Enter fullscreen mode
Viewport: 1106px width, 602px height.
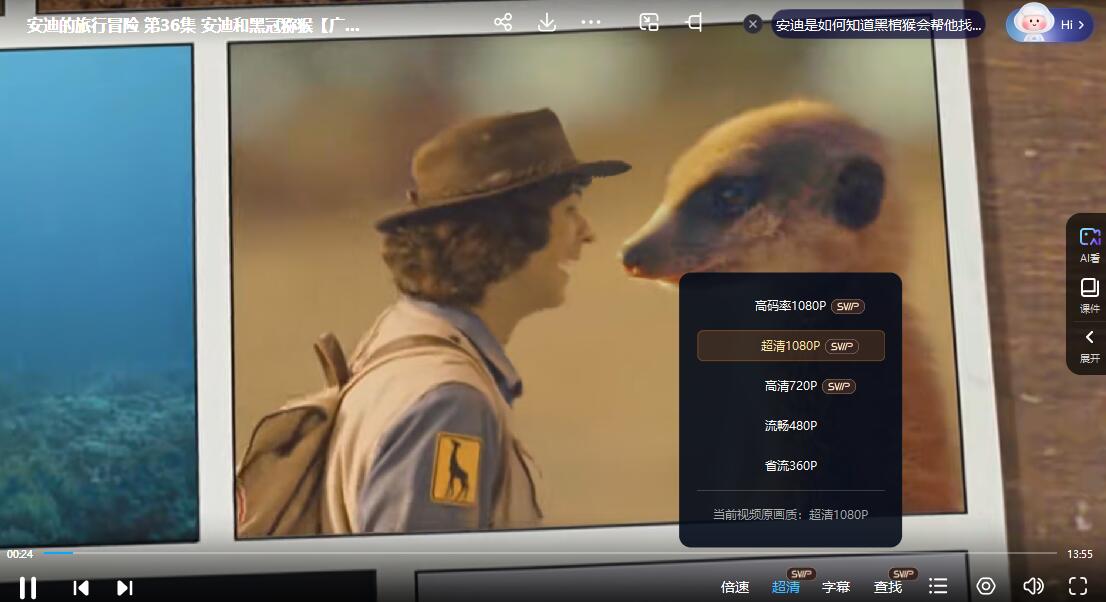tap(1078, 586)
